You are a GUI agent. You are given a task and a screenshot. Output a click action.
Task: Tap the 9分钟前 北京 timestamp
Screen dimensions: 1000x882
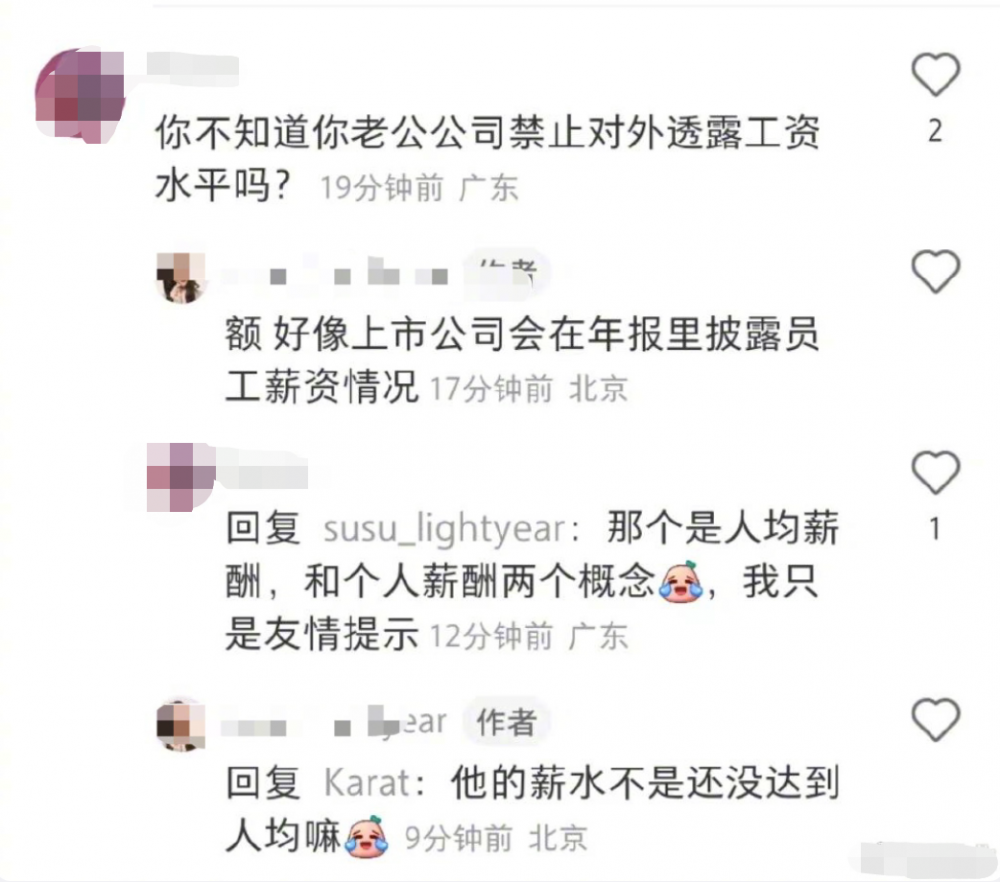point(496,838)
